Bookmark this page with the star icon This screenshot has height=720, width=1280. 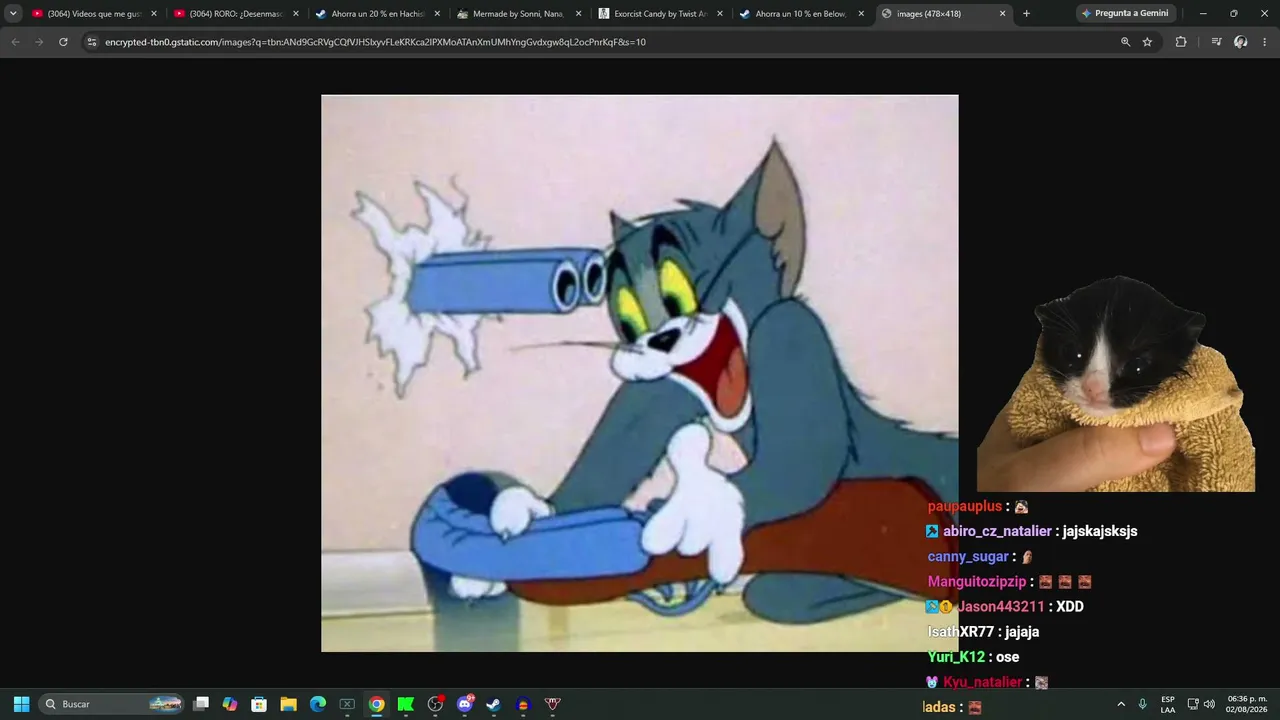pos(1147,42)
